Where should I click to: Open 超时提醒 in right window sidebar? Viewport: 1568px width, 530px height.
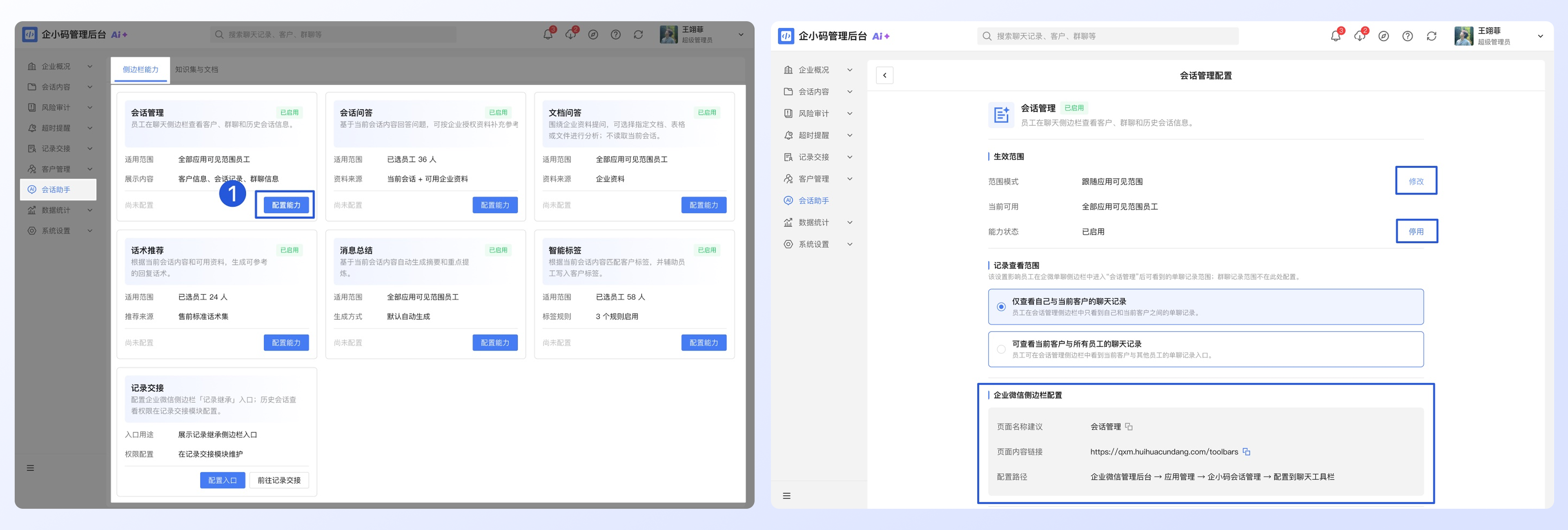pyautogui.click(x=813, y=135)
